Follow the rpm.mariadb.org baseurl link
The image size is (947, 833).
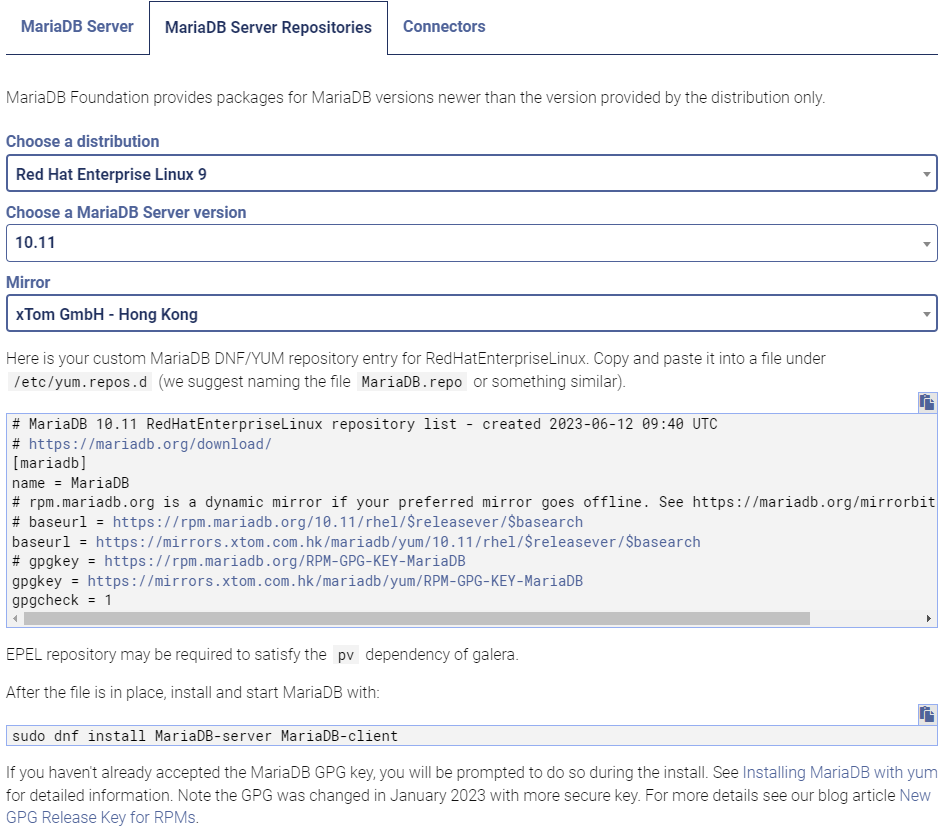[348, 522]
